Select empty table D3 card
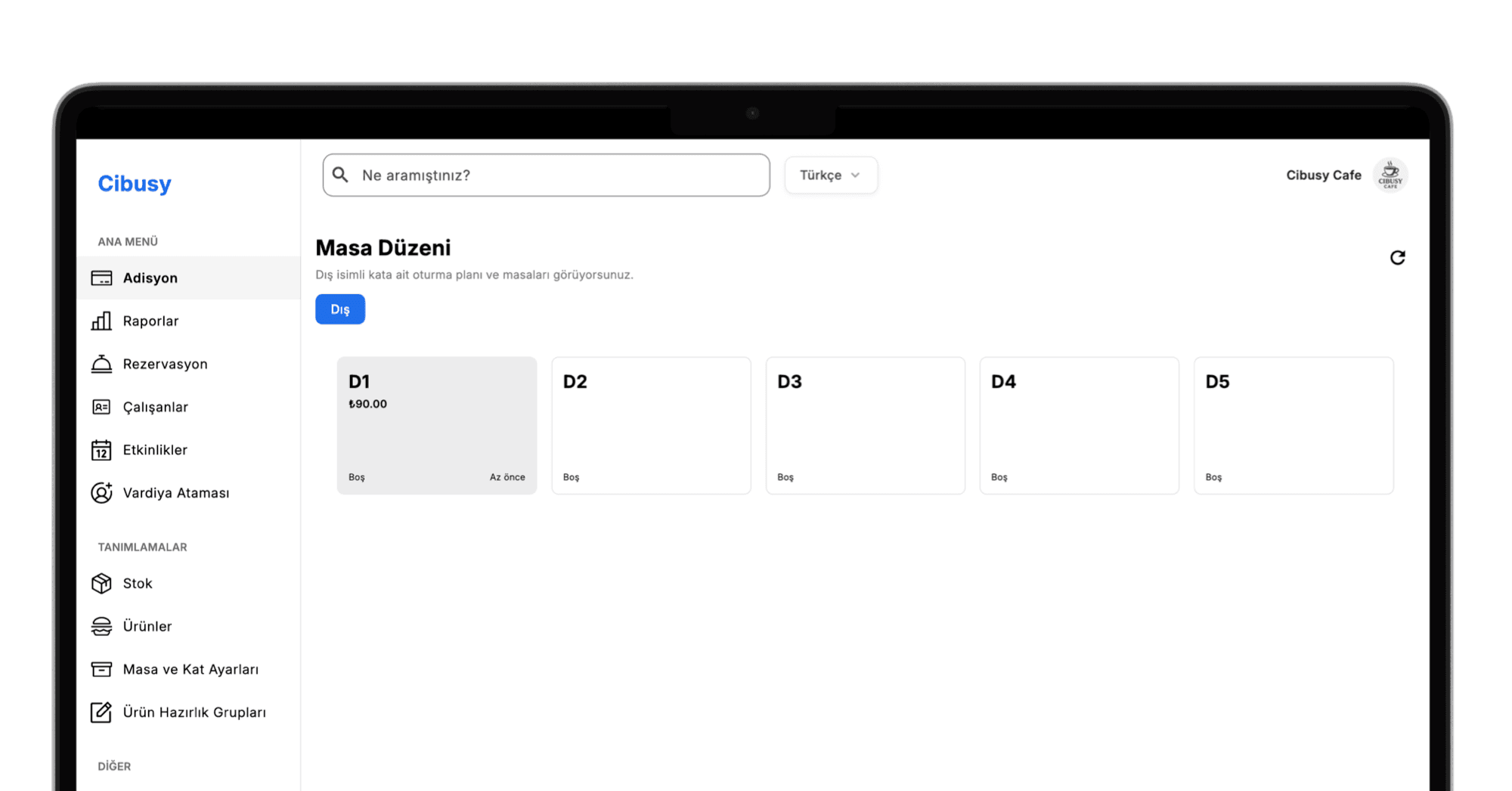Screen dimensions: 1512x791 click(x=865, y=426)
